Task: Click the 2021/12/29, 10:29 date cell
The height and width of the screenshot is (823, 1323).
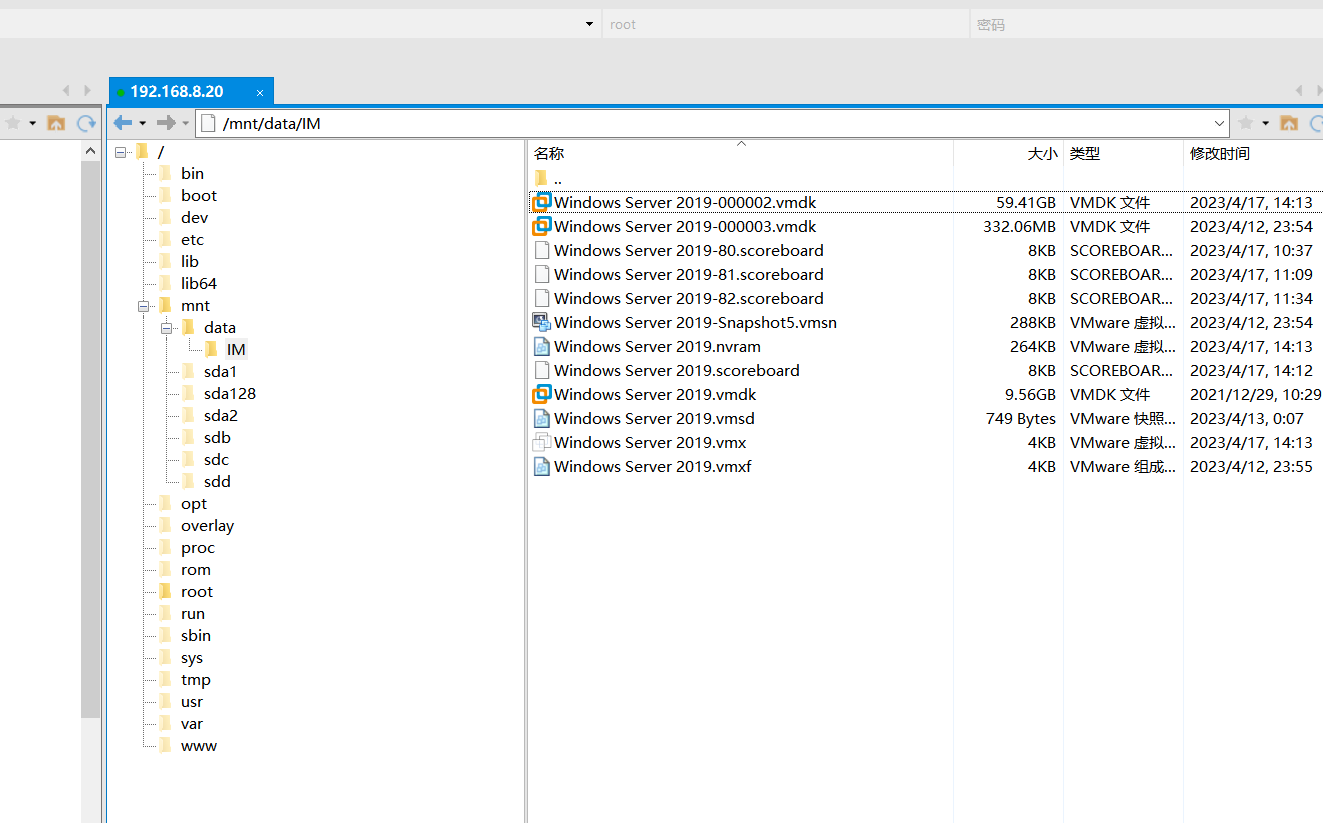Action: pos(1255,394)
